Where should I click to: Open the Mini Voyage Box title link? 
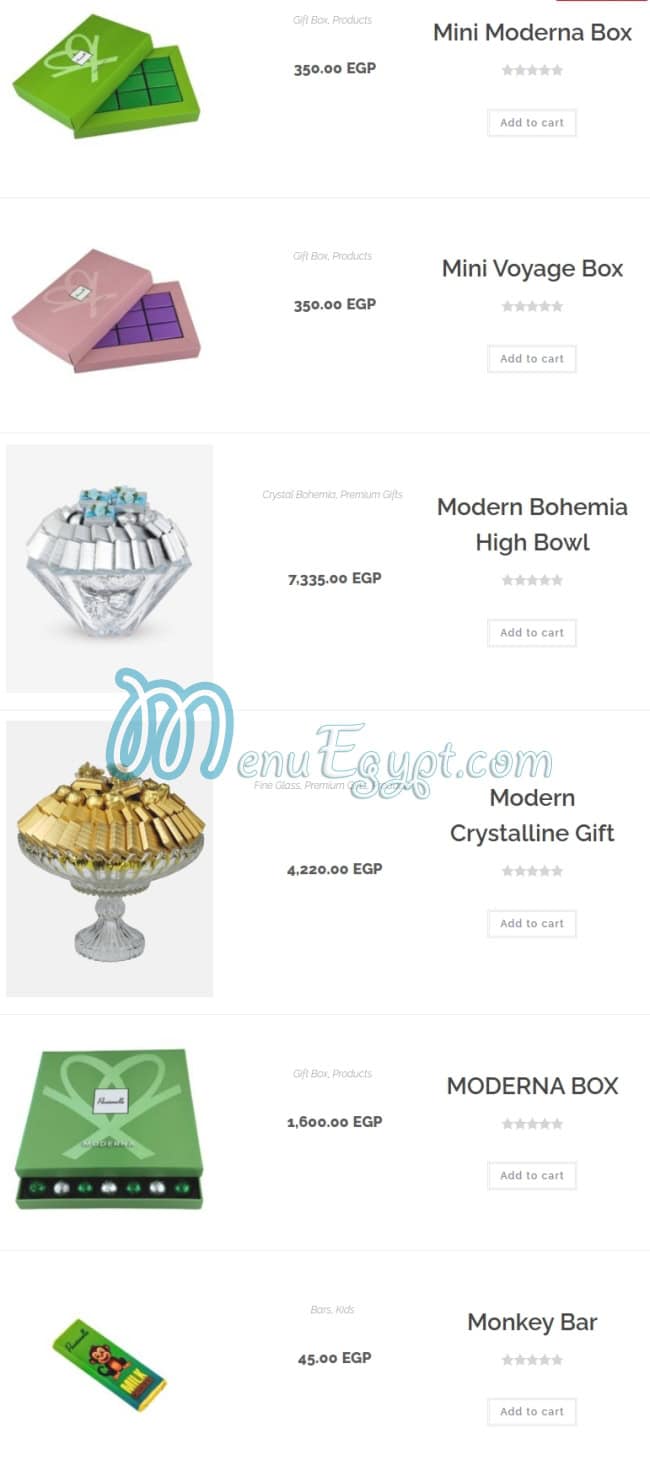(x=532, y=268)
